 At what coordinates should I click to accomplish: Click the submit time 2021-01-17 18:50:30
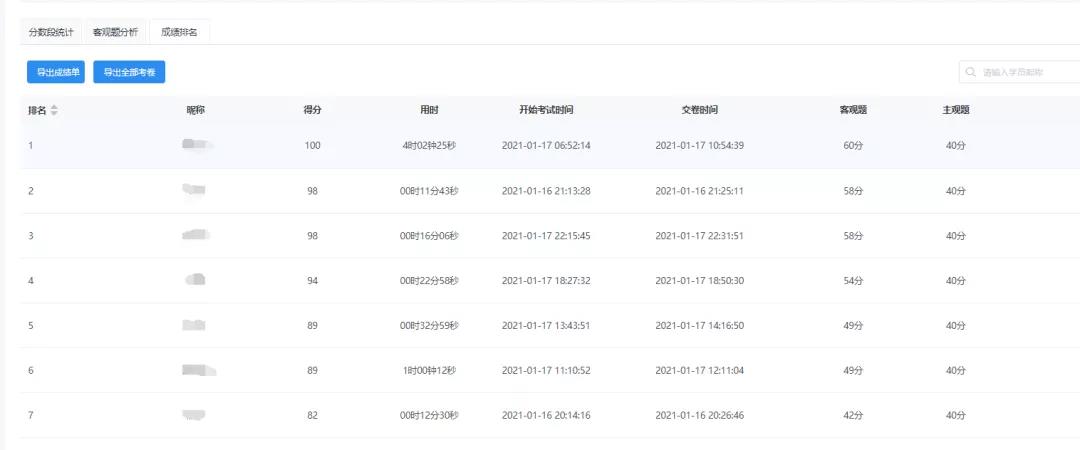(699, 281)
